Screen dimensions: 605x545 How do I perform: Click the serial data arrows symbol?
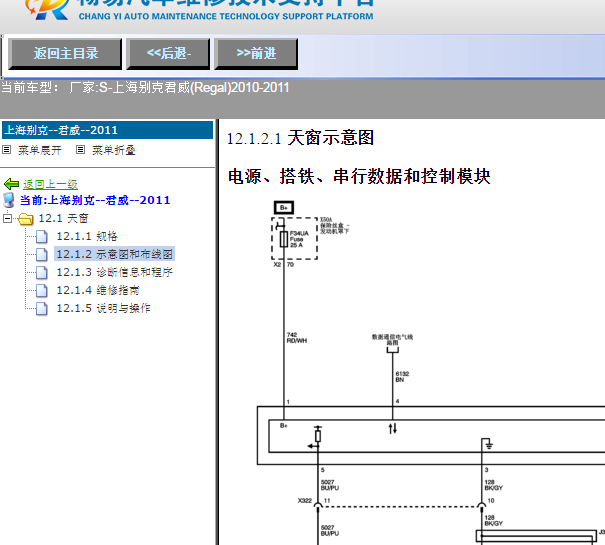(x=392, y=428)
